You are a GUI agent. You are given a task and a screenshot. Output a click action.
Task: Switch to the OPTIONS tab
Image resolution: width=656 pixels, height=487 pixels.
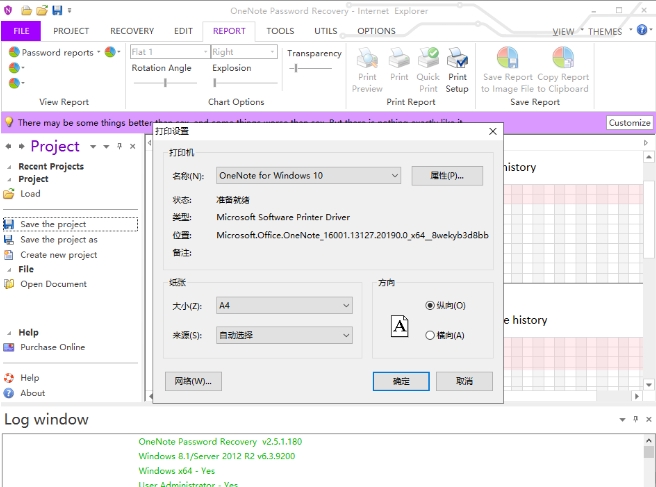coord(376,31)
